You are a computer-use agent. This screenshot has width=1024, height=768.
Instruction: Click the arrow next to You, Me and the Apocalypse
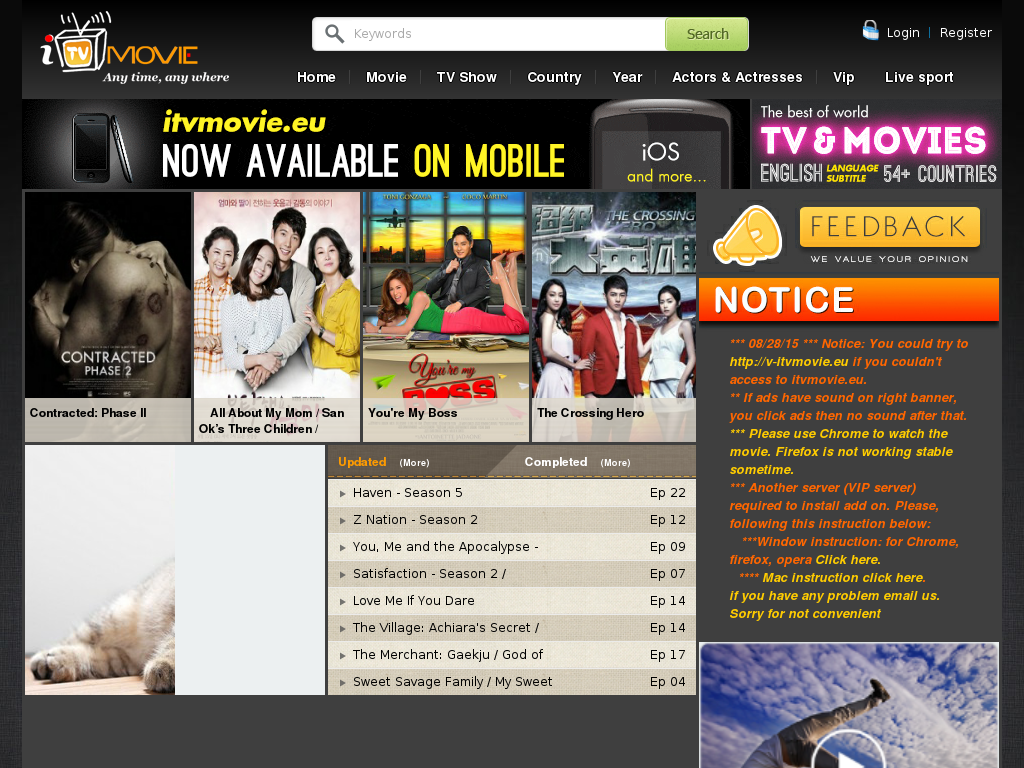[342, 547]
